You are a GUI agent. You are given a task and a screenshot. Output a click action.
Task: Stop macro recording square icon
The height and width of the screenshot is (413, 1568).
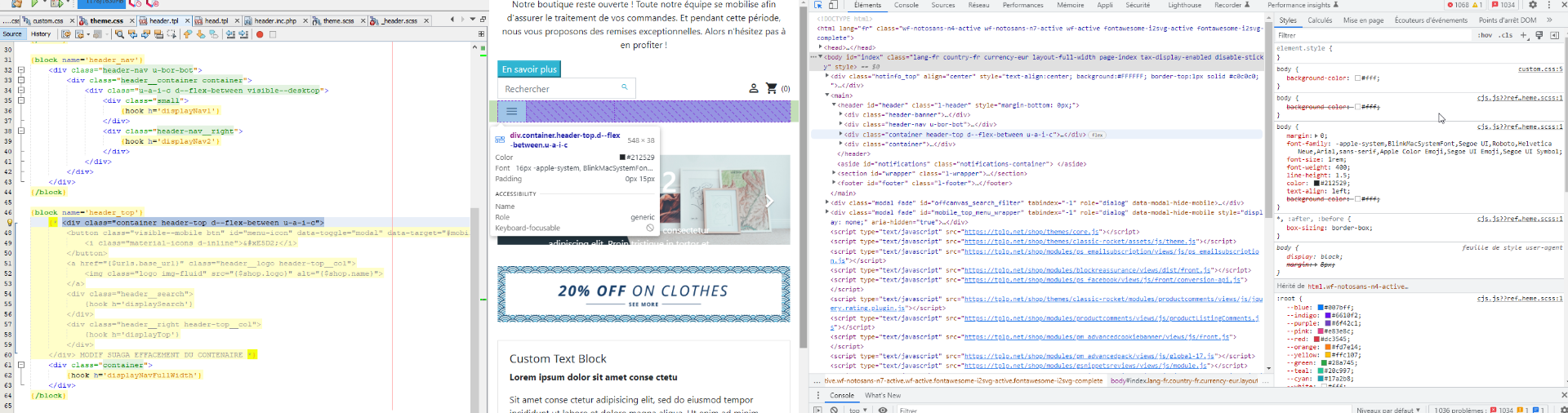[x=273, y=34]
